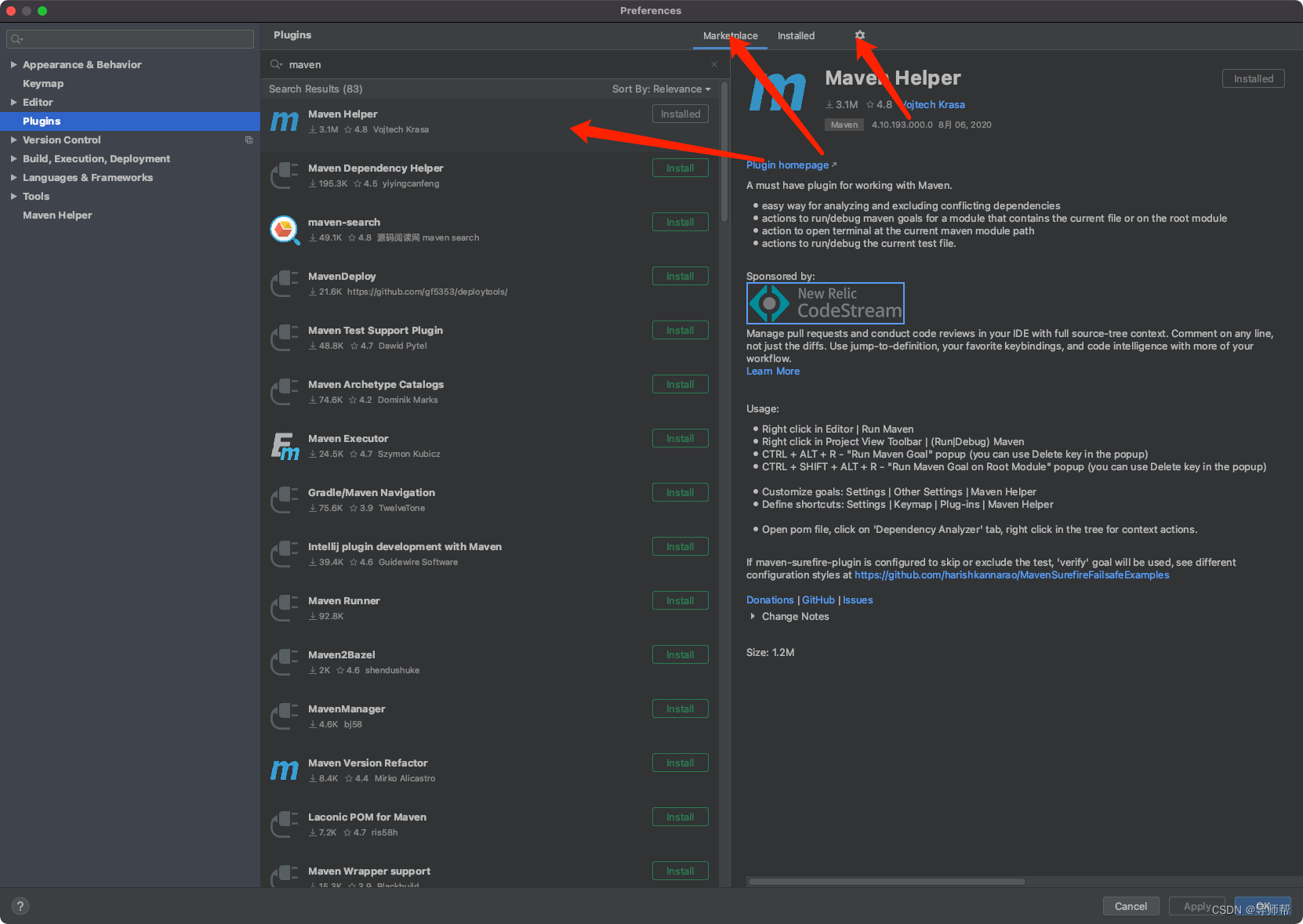Click the Maven tag in plugin details
The height and width of the screenshot is (924, 1303).
(844, 125)
